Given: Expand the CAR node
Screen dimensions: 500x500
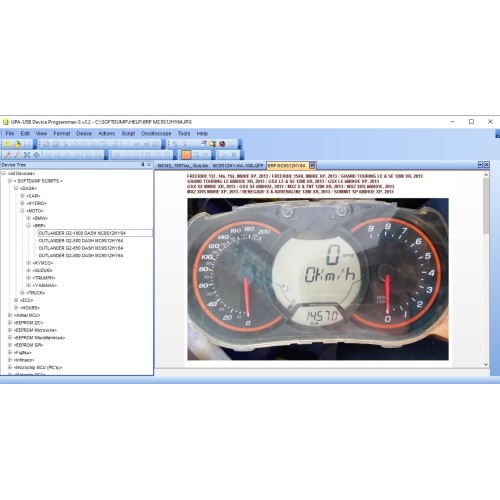Looking at the screenshot, I should pos(22,196).
